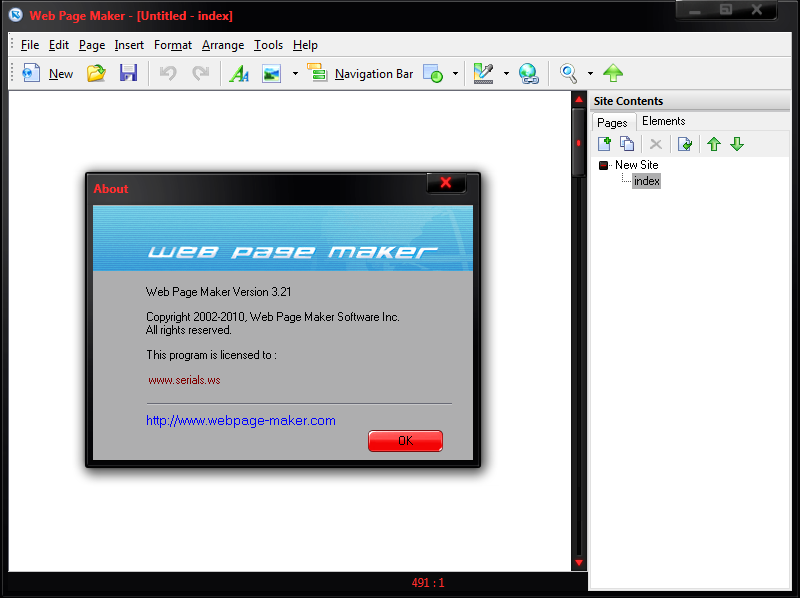Click the vertical scrollbar down arrow

click(579, 563)
